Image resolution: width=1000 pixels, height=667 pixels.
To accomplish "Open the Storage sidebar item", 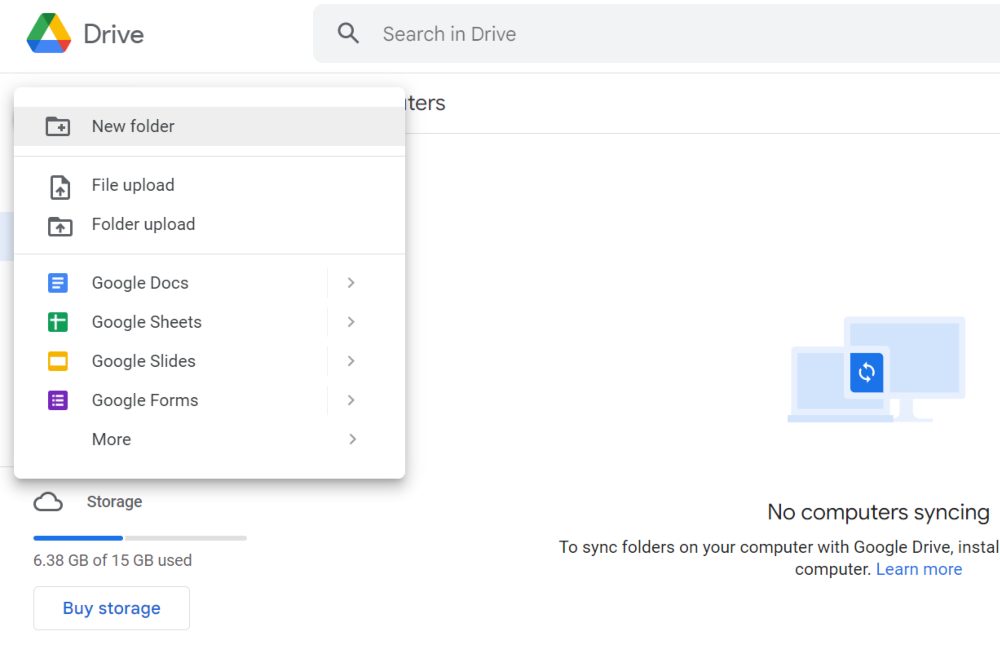I will [88, 502].
